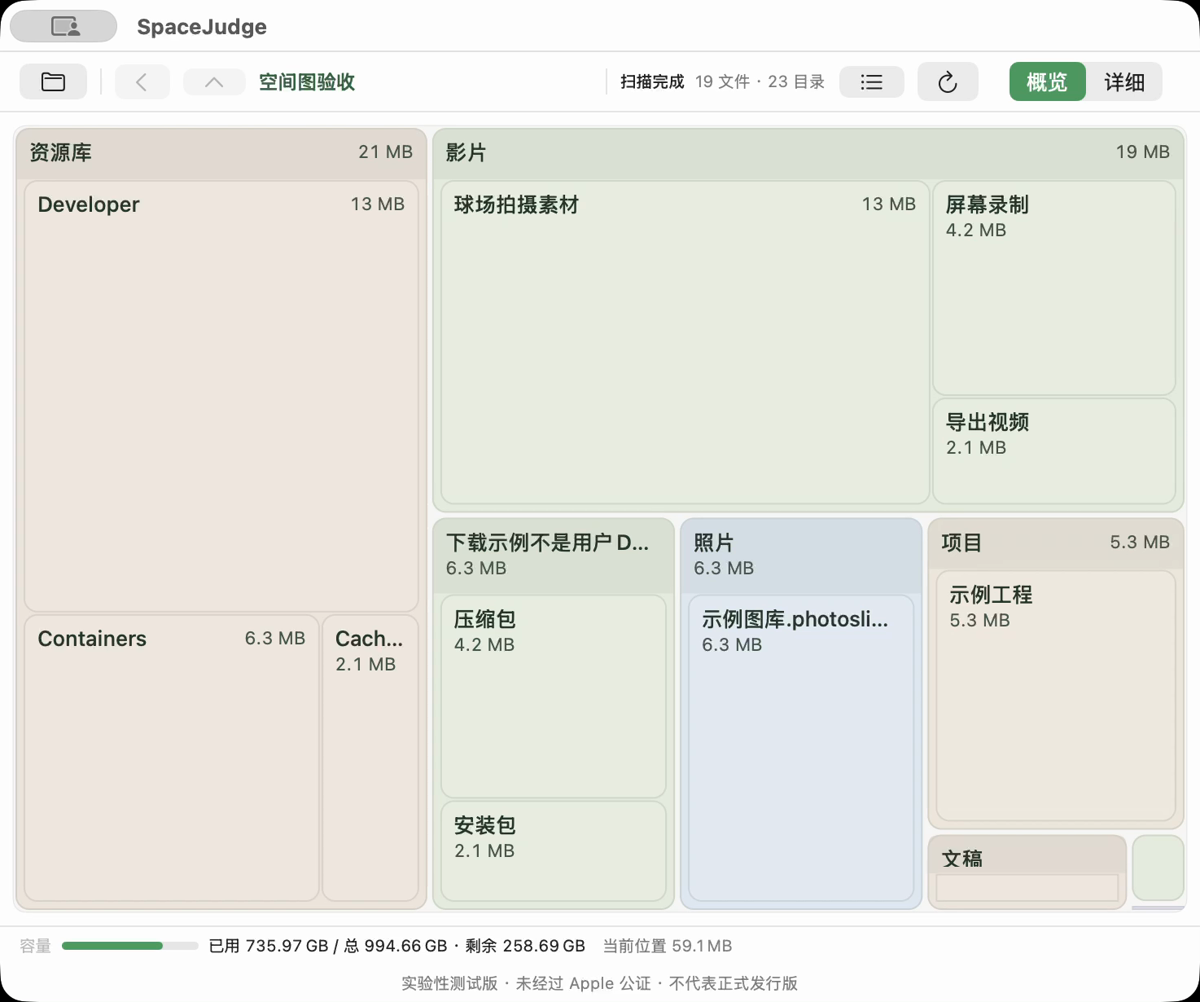This screenshot has height=1002, width=1200.
Task: Switch to the 详细 tab
Action: 1124,82
